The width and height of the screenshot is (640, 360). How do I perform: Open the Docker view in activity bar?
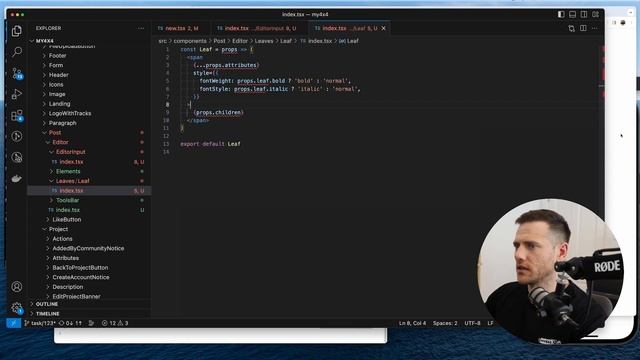click(17, 179)
